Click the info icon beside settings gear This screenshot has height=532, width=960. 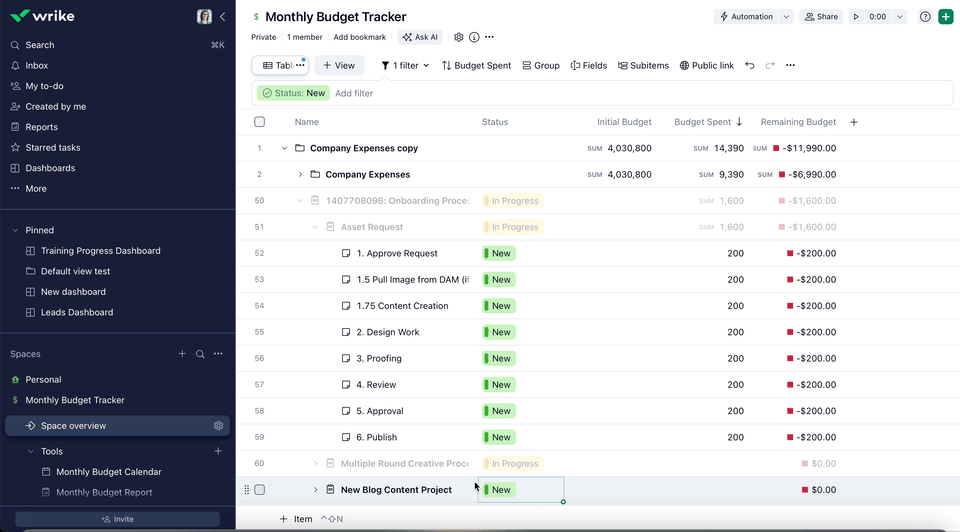tap(474, 37)
